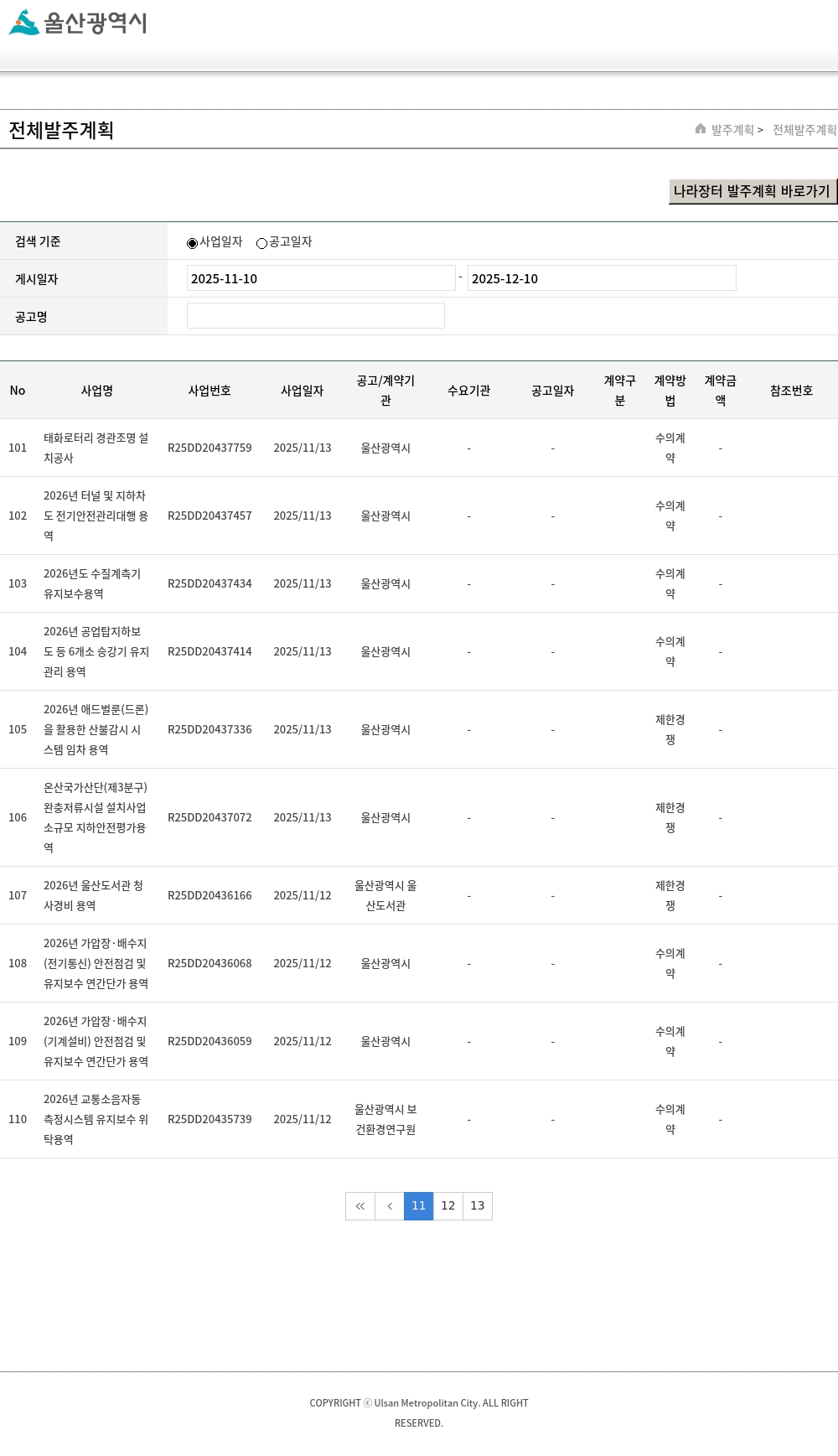Image resolution: width=838 pixels, height=1456 pixels.
Task: Open project 태화로터리 경관조명 설치공사
Action: tap(96, 448)
